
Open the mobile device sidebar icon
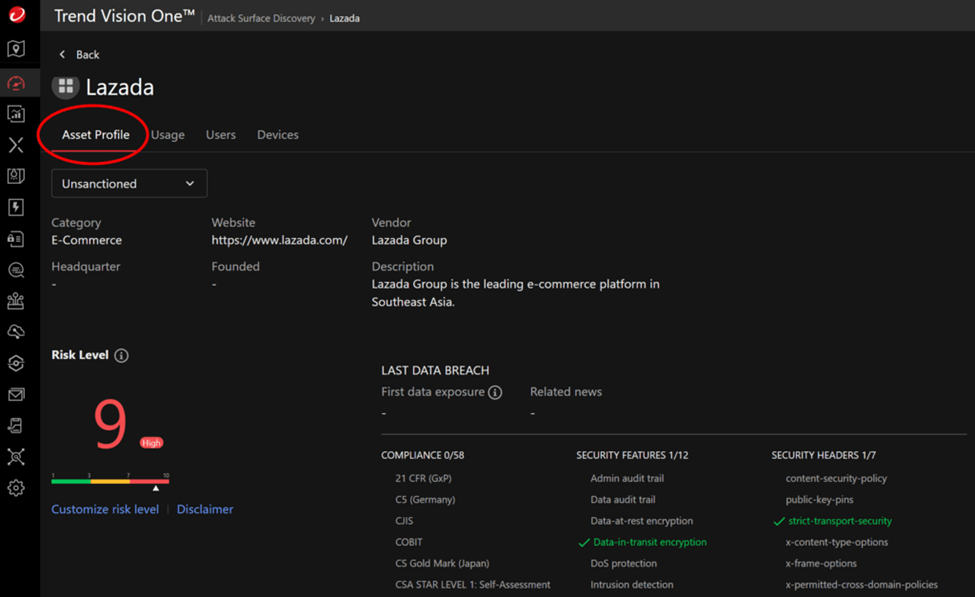[x=16, y=425]
